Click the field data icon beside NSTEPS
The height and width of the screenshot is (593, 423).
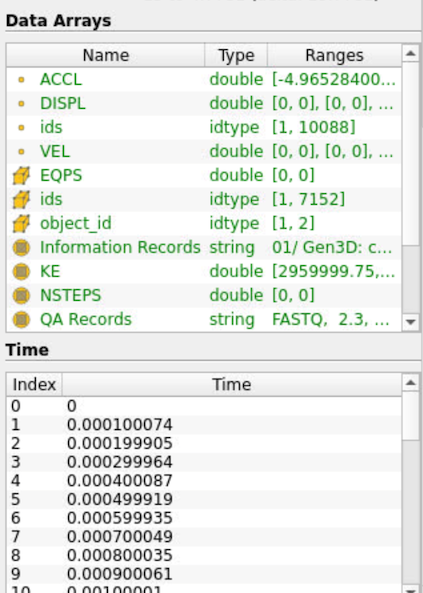21,295
